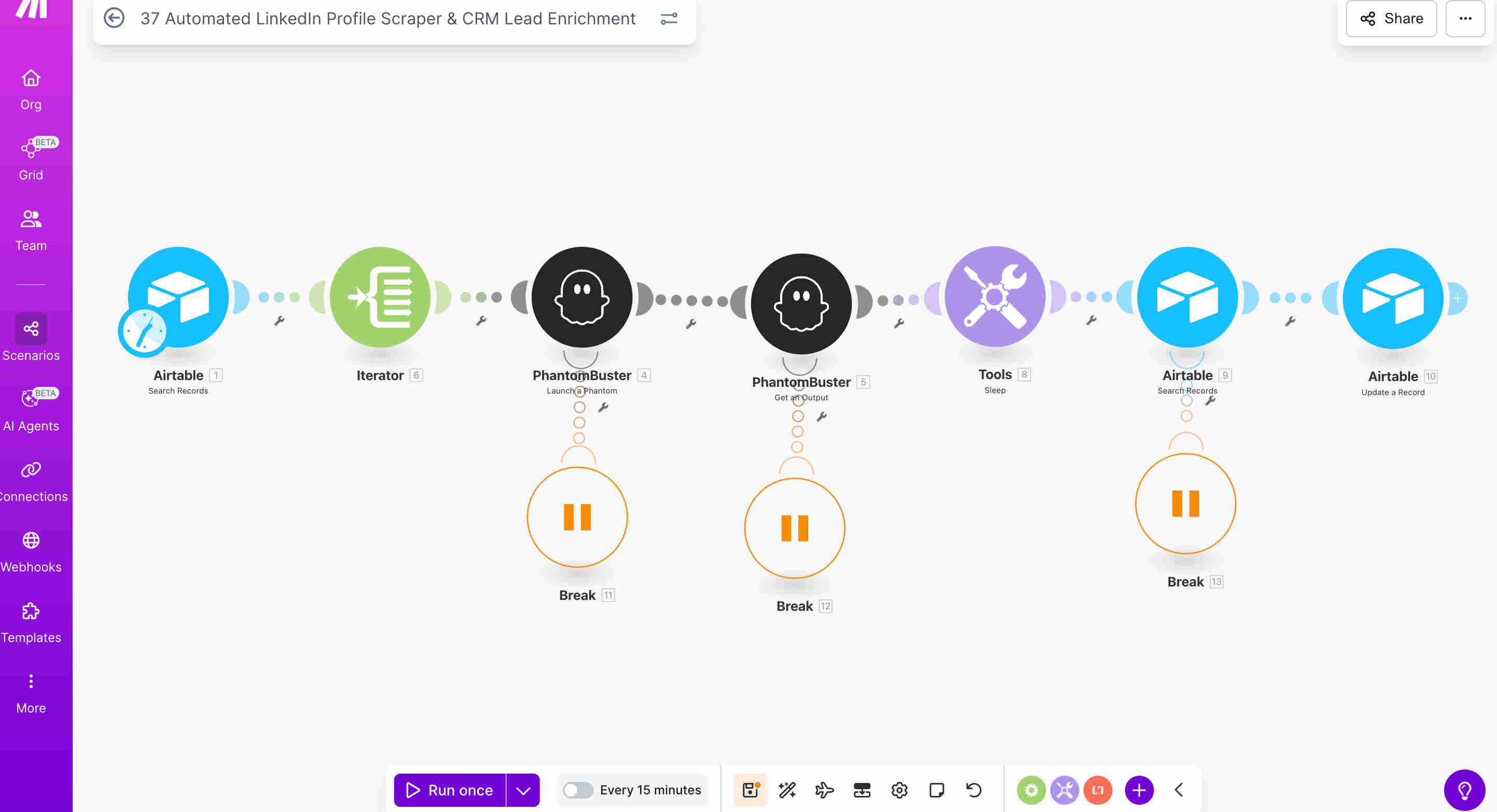Viewport: 1497px width, 812px height.
Task: Add a favorite with the purple plus button
Action: point(1139,790)
